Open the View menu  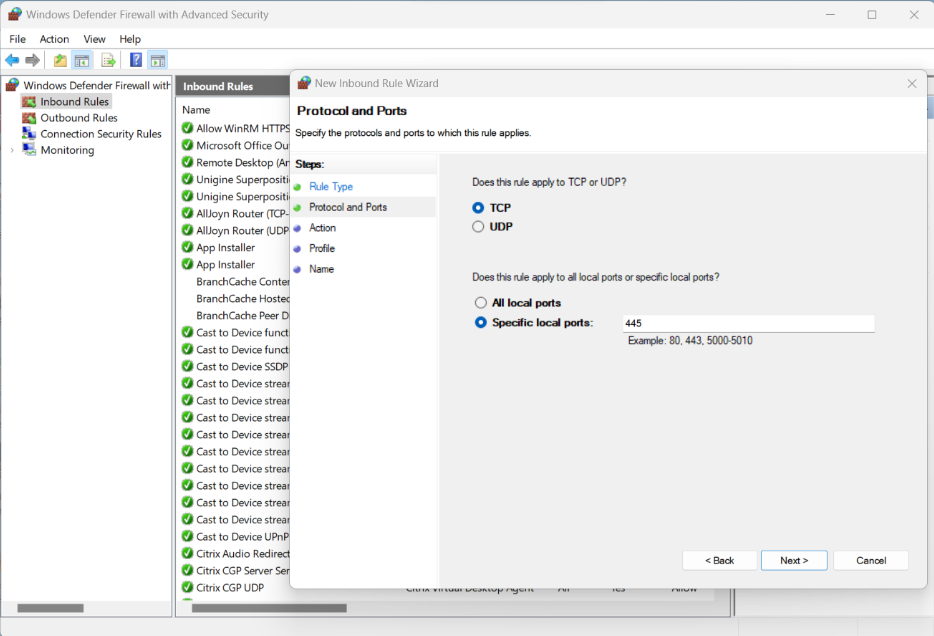94,39
